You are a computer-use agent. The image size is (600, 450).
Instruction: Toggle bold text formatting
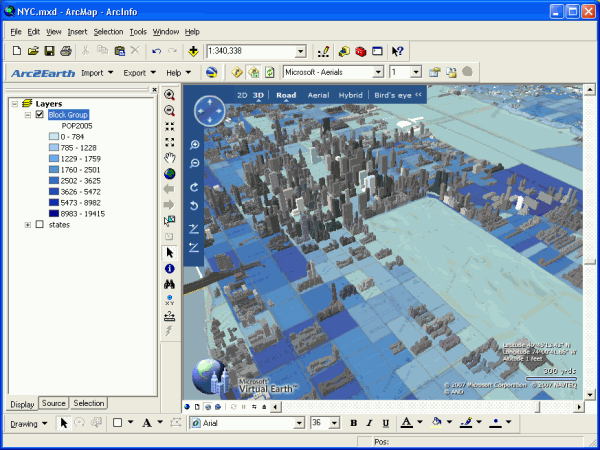(x=354, y=423)
